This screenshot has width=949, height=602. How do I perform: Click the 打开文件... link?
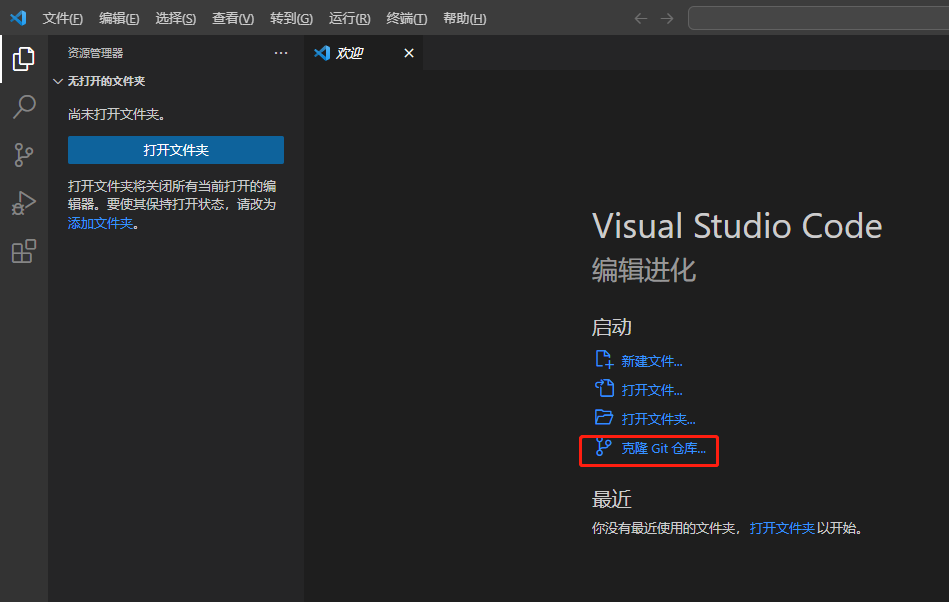[652, 390]
